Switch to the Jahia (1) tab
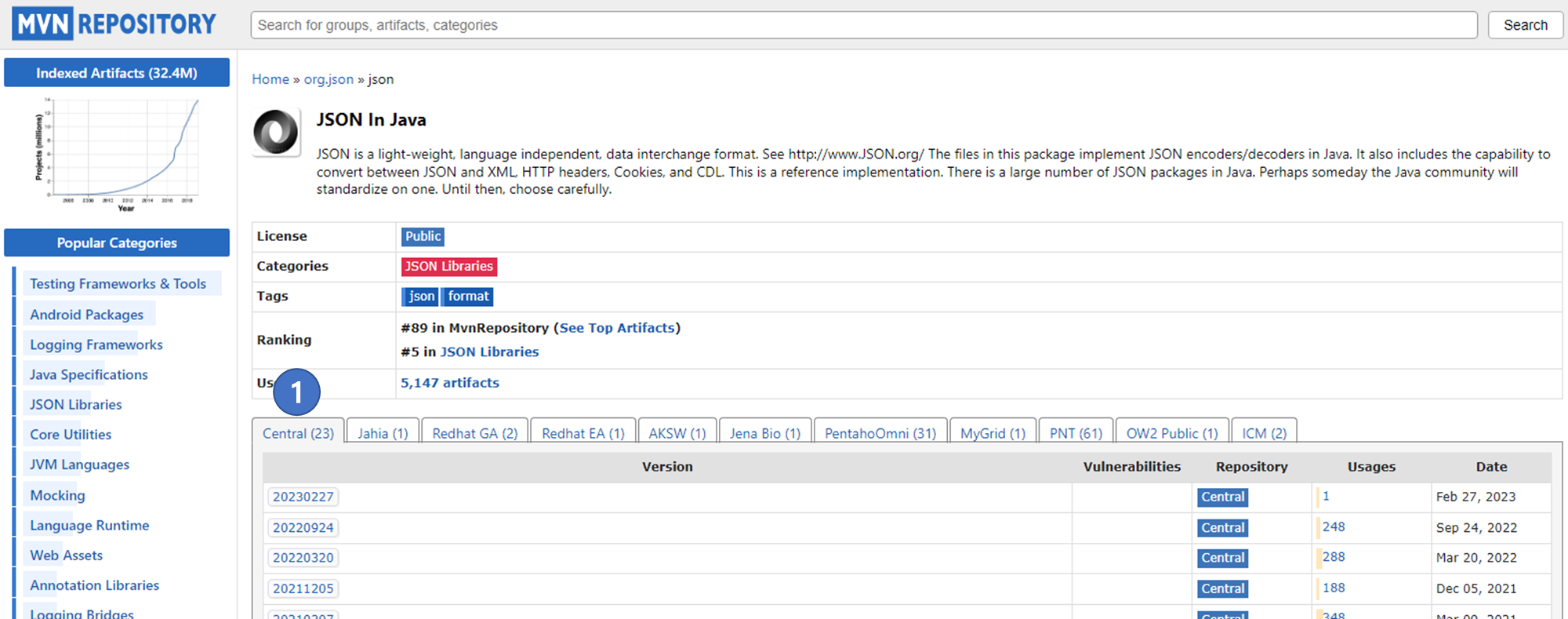Image resolution: width=1568 pixels, height=619 pixels. coord(383,433)
